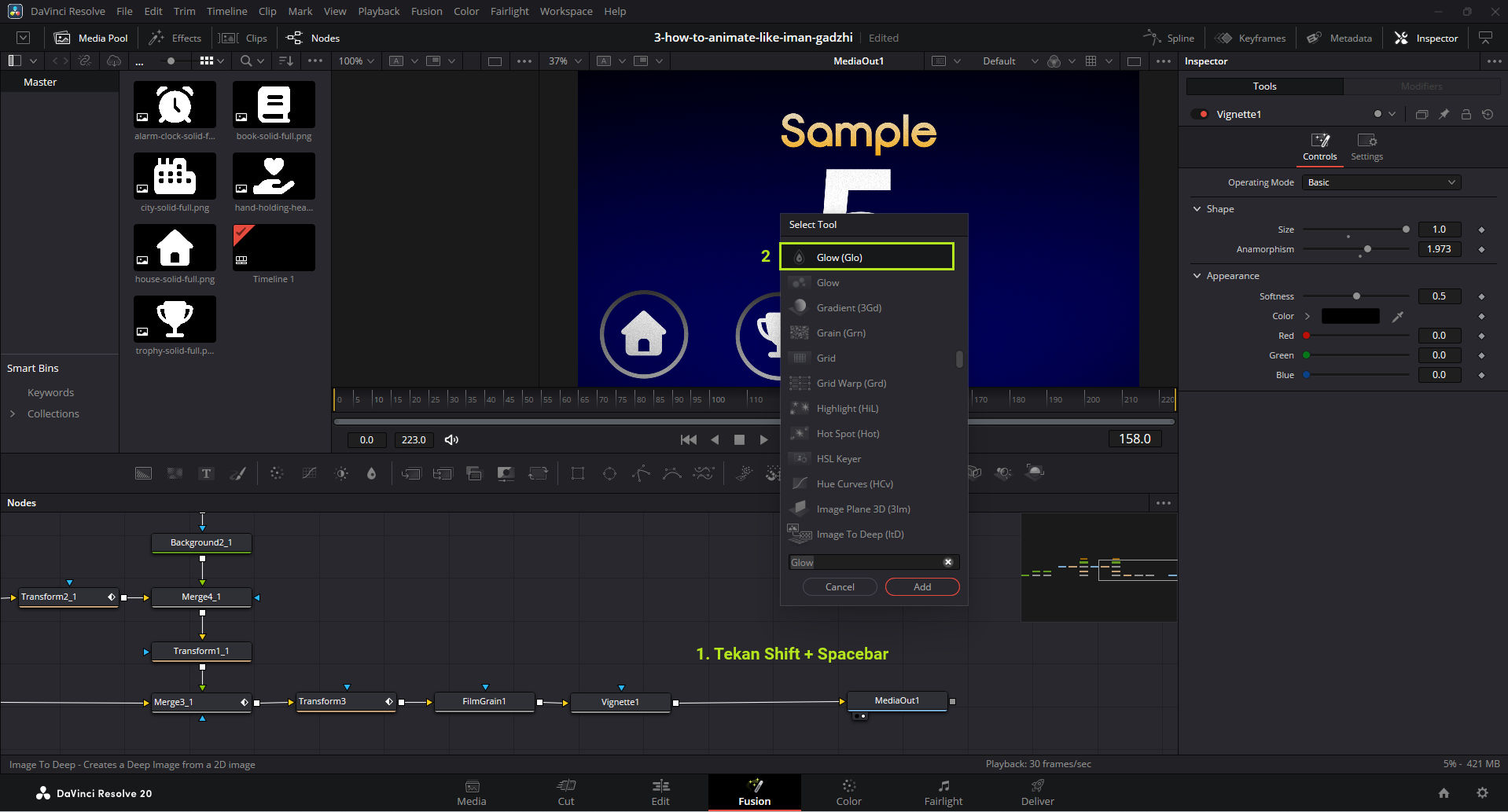
Task: Cancel the Select Tool dialog
Action: point(839,587)
